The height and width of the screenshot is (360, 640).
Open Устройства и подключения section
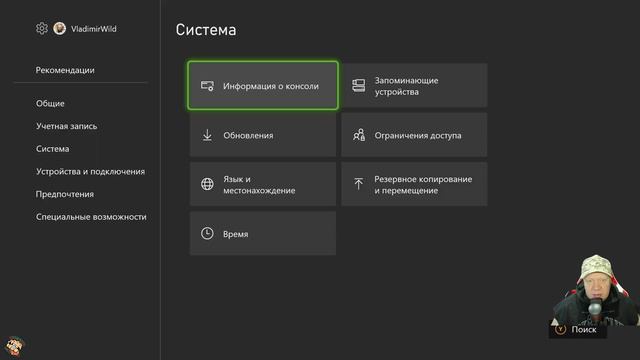coord(90,172)
